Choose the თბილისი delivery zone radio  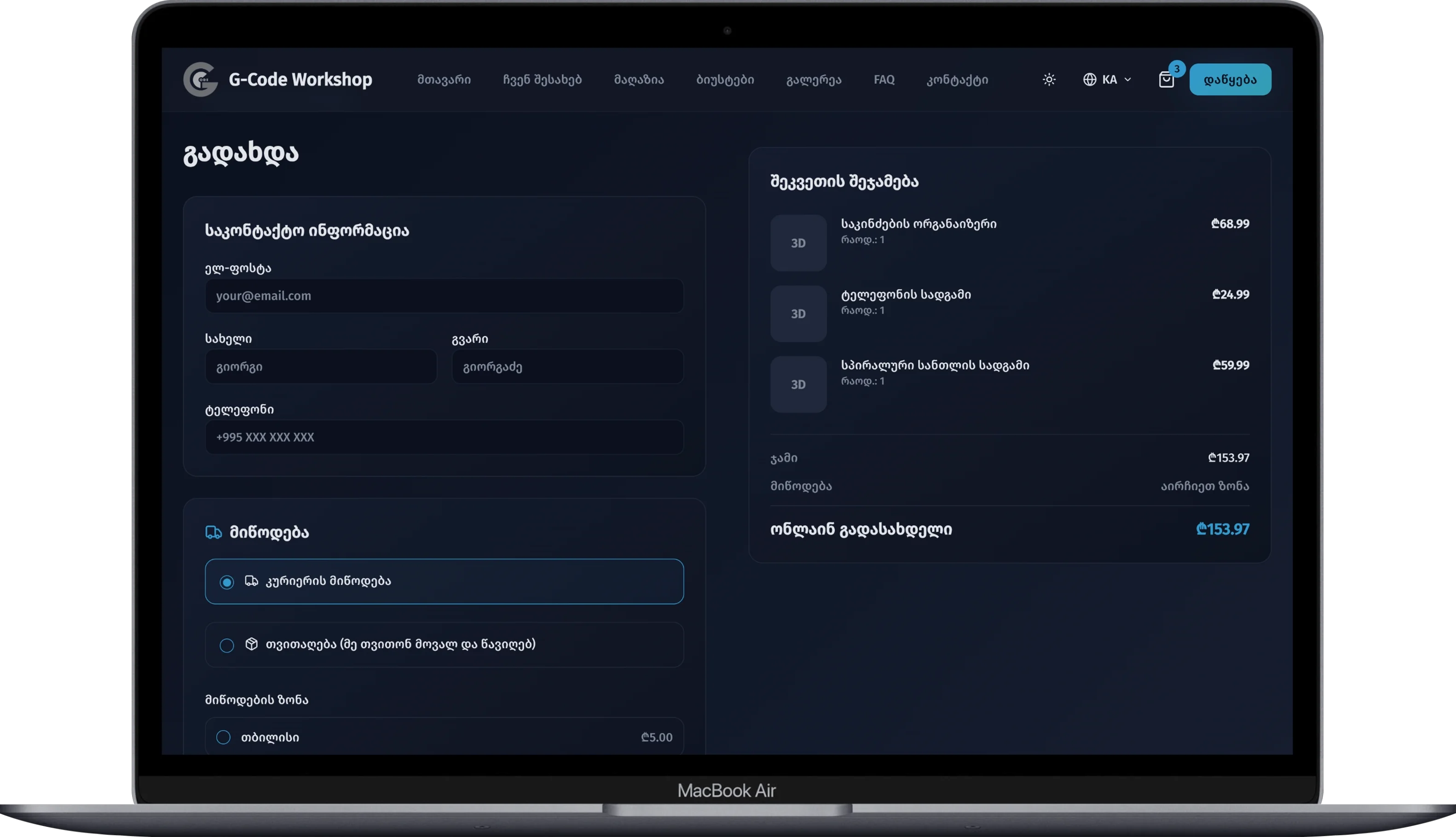(223, 737)
